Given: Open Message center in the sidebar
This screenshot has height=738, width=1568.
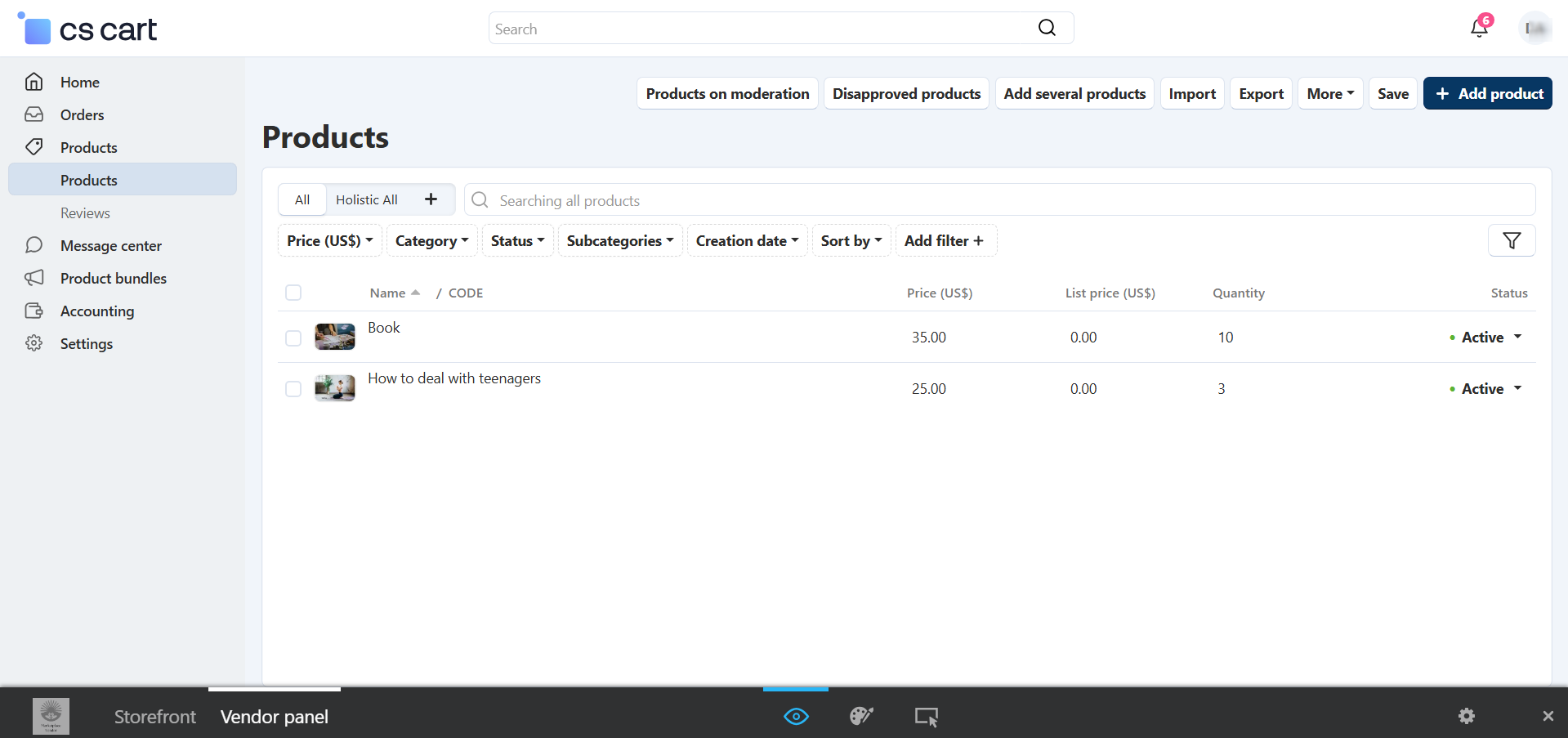Looking at the screenshot, I should pos(111,246).
